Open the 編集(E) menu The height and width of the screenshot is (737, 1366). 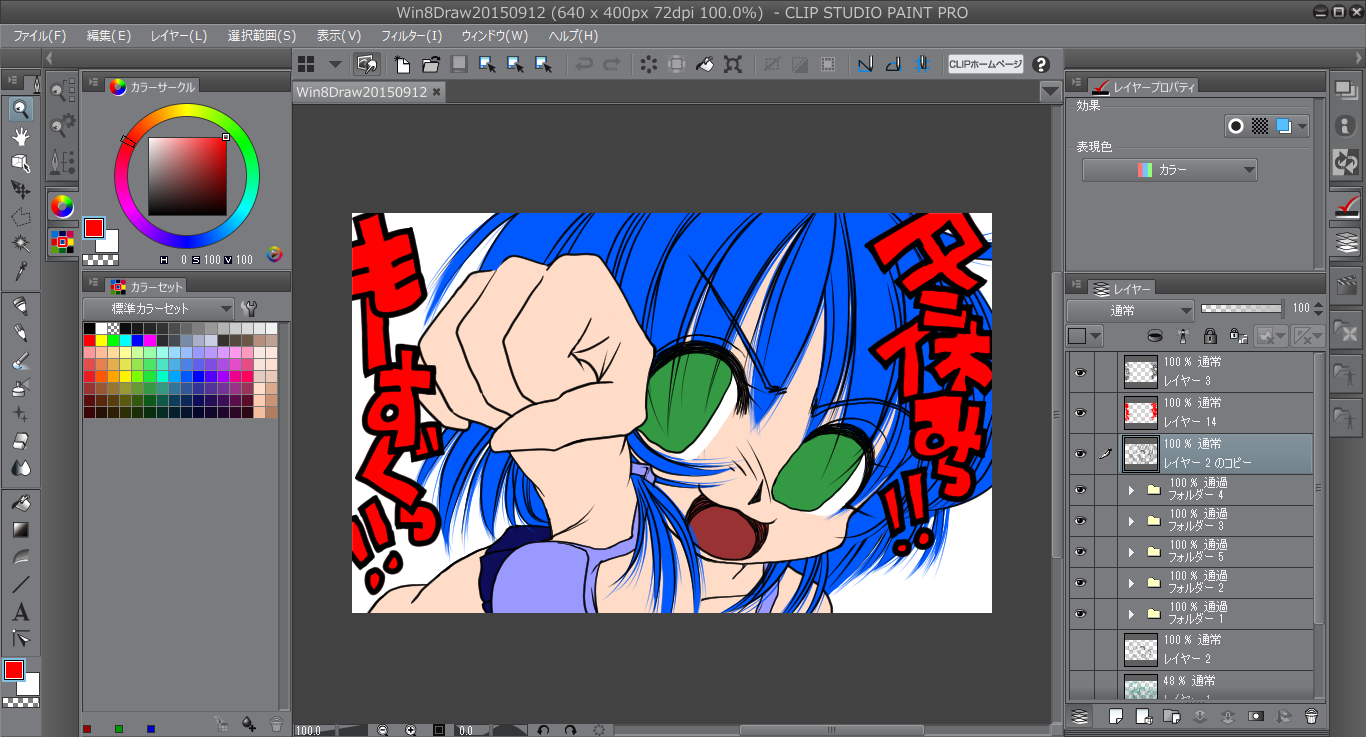coord(109,35)
